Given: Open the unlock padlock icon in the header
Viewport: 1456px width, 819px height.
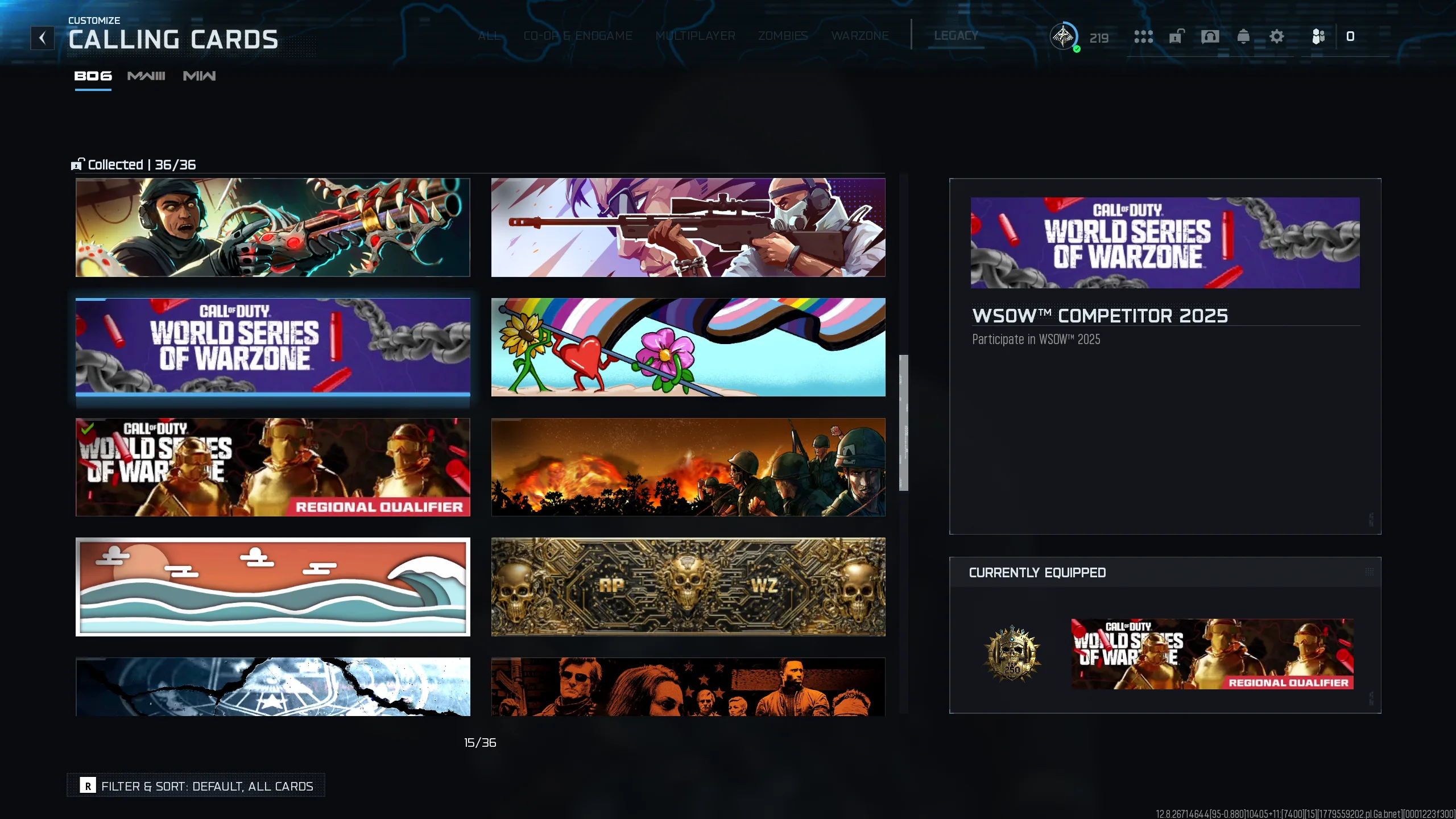Looking at the screenshot, I should pos(1176,37).
